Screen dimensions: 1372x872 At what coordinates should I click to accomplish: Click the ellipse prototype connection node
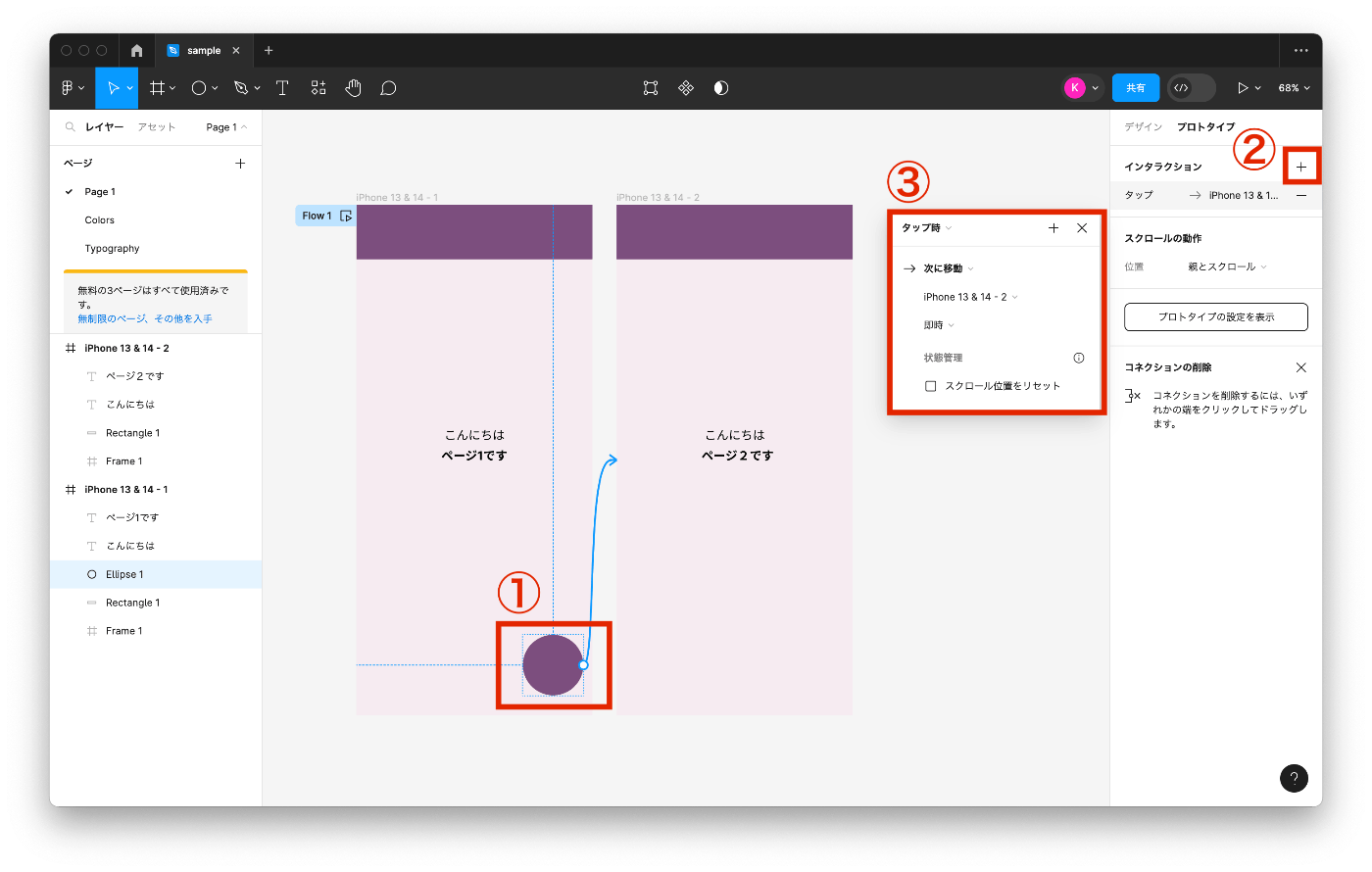(583, 665)
